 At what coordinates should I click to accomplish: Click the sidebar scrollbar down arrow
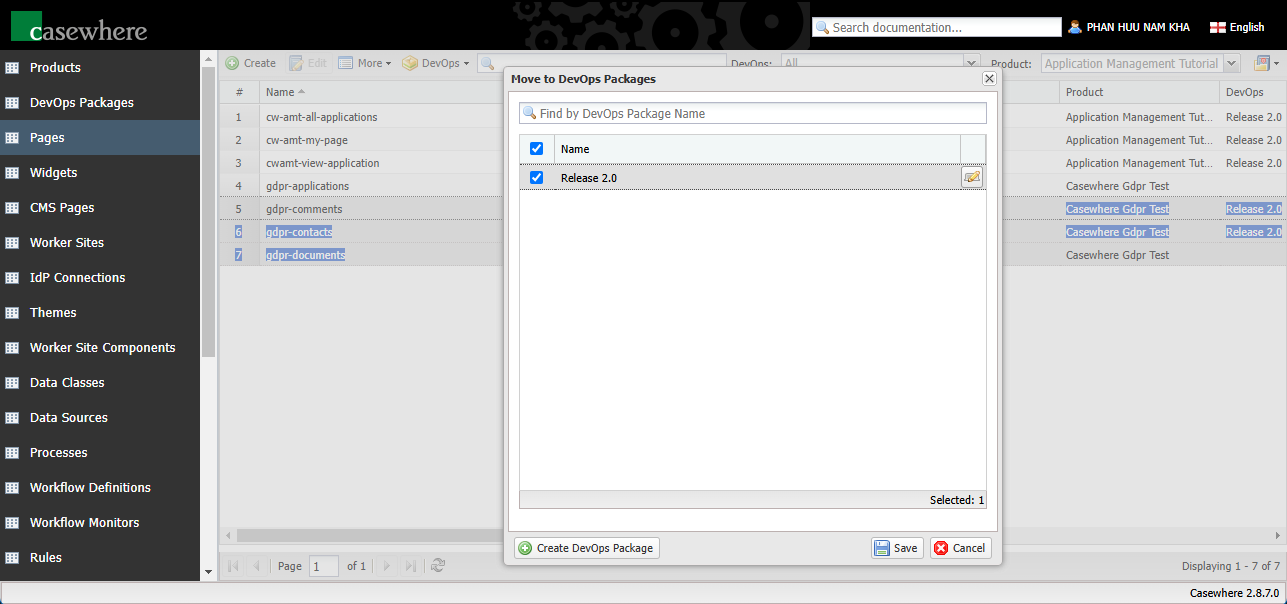point(208,572)
